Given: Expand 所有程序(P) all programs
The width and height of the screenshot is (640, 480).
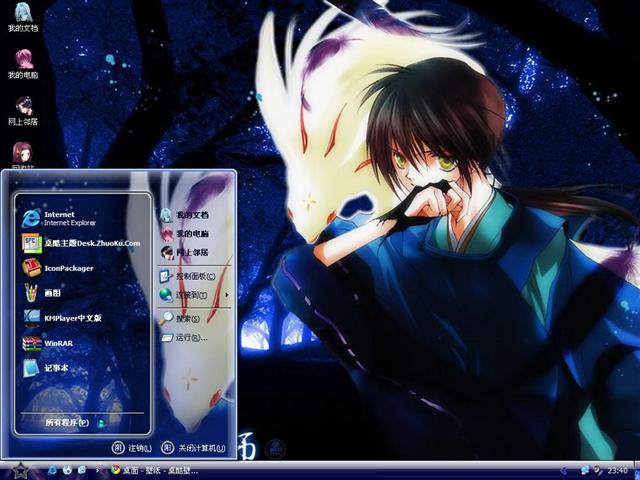Looking at the screenshot, I should (x=76, y=423).
